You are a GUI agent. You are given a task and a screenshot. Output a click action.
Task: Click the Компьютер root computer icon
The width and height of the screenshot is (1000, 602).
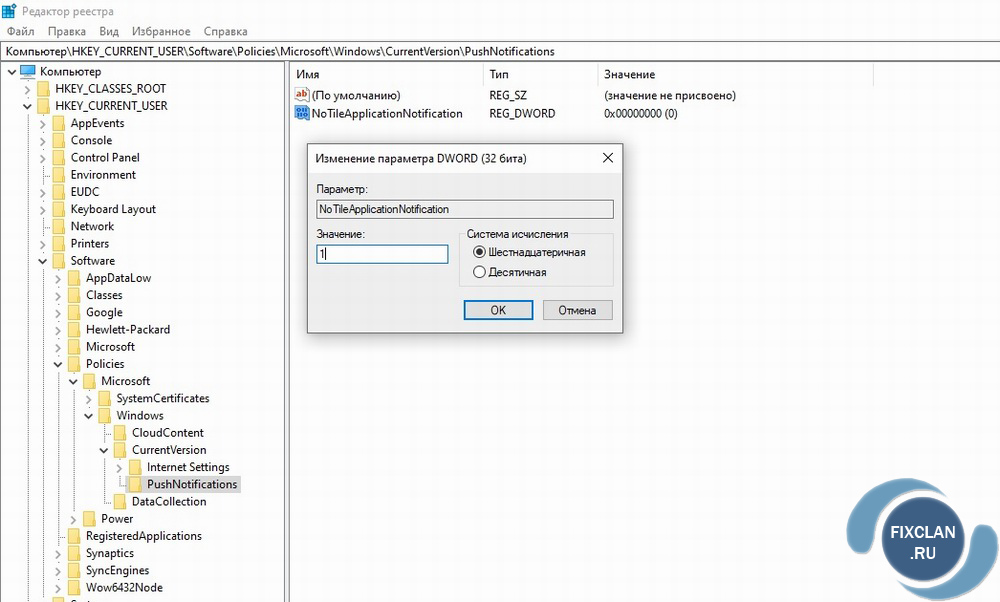[28, 71]
